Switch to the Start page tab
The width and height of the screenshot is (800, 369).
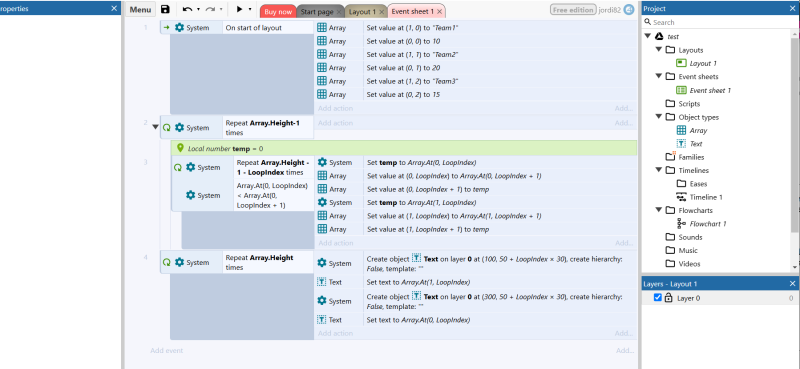tap(316, 12)
